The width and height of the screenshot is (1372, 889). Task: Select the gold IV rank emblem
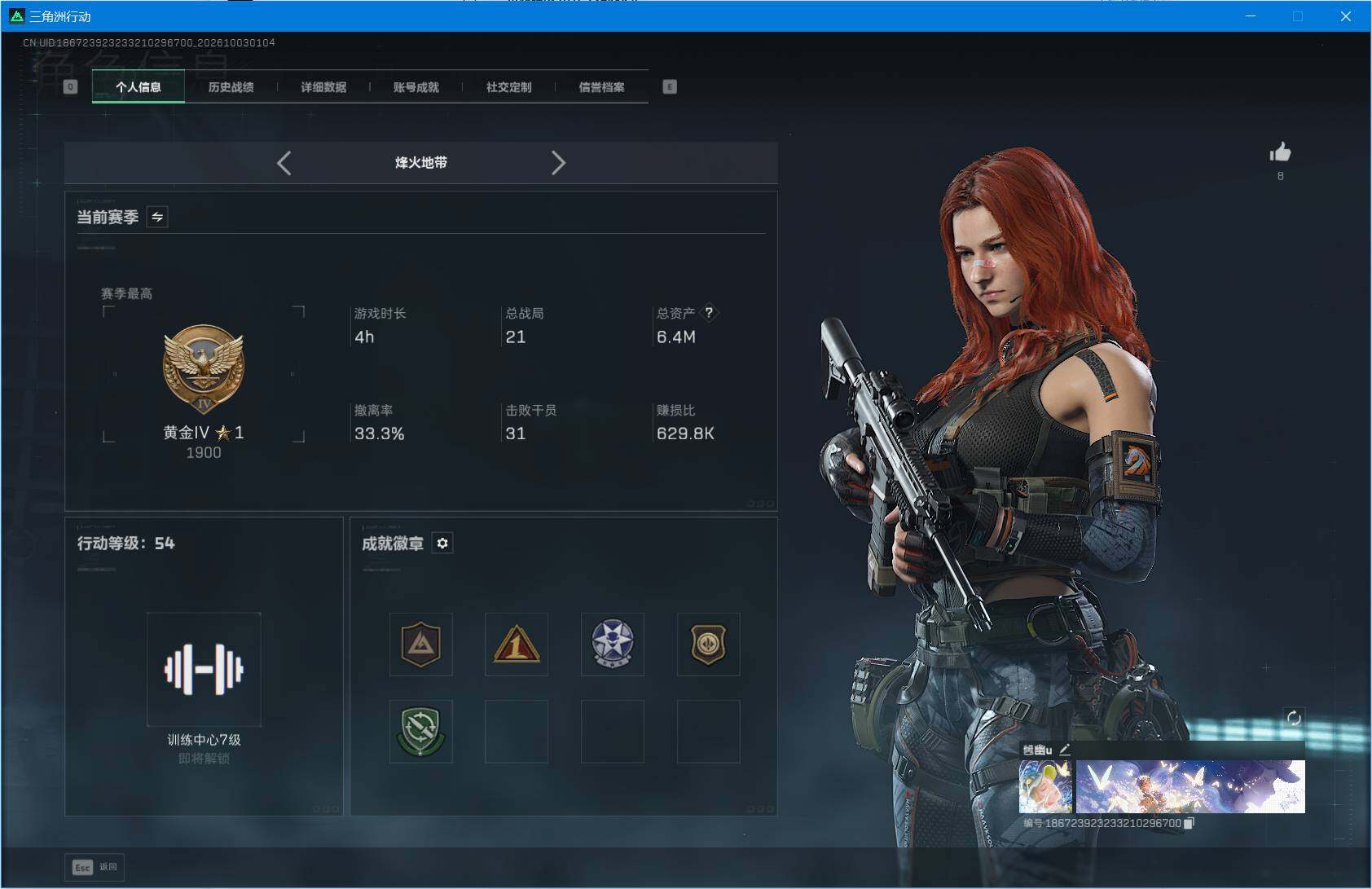click(x=204, y=370)
